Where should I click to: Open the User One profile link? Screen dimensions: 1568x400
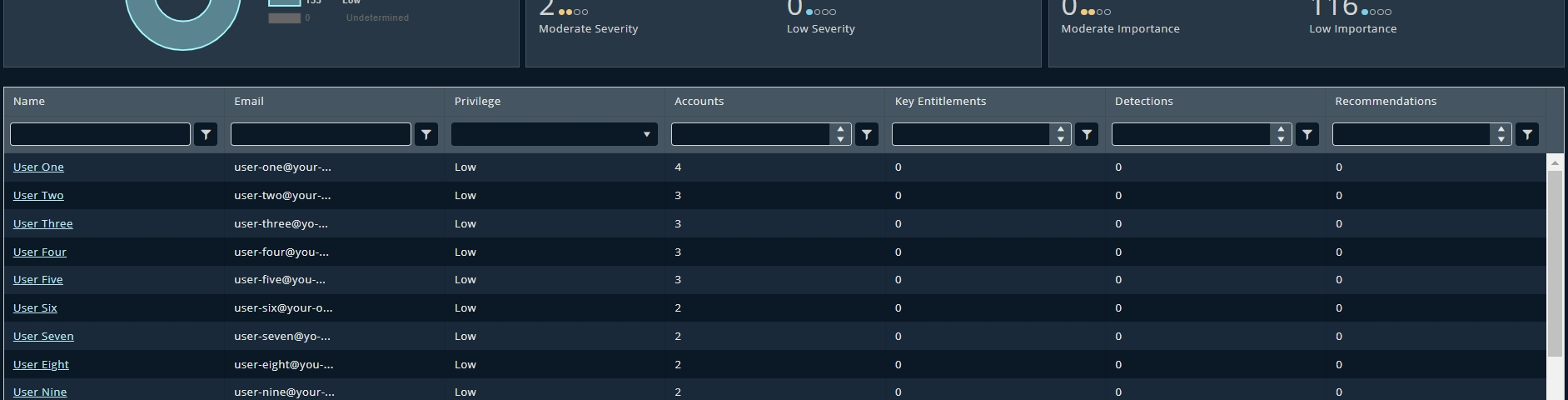click(x=38, y=167)
